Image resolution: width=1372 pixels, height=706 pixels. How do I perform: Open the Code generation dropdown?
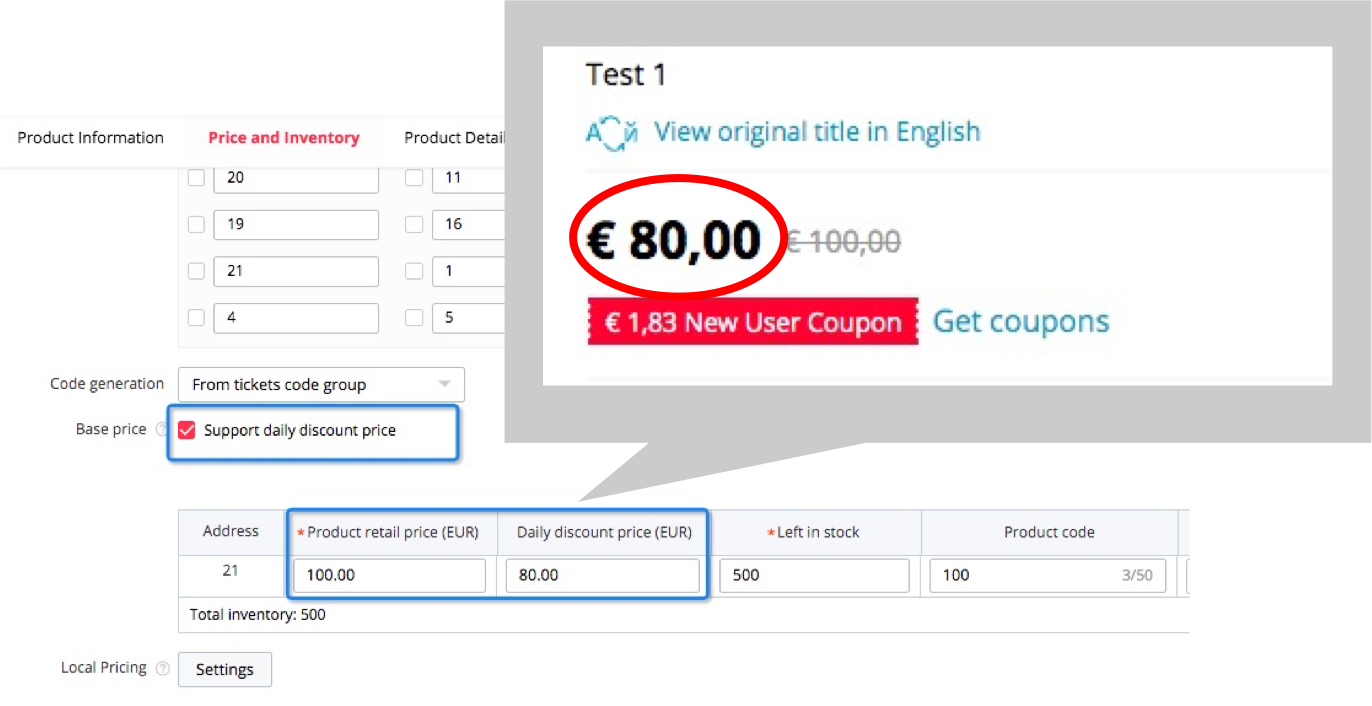321,385
